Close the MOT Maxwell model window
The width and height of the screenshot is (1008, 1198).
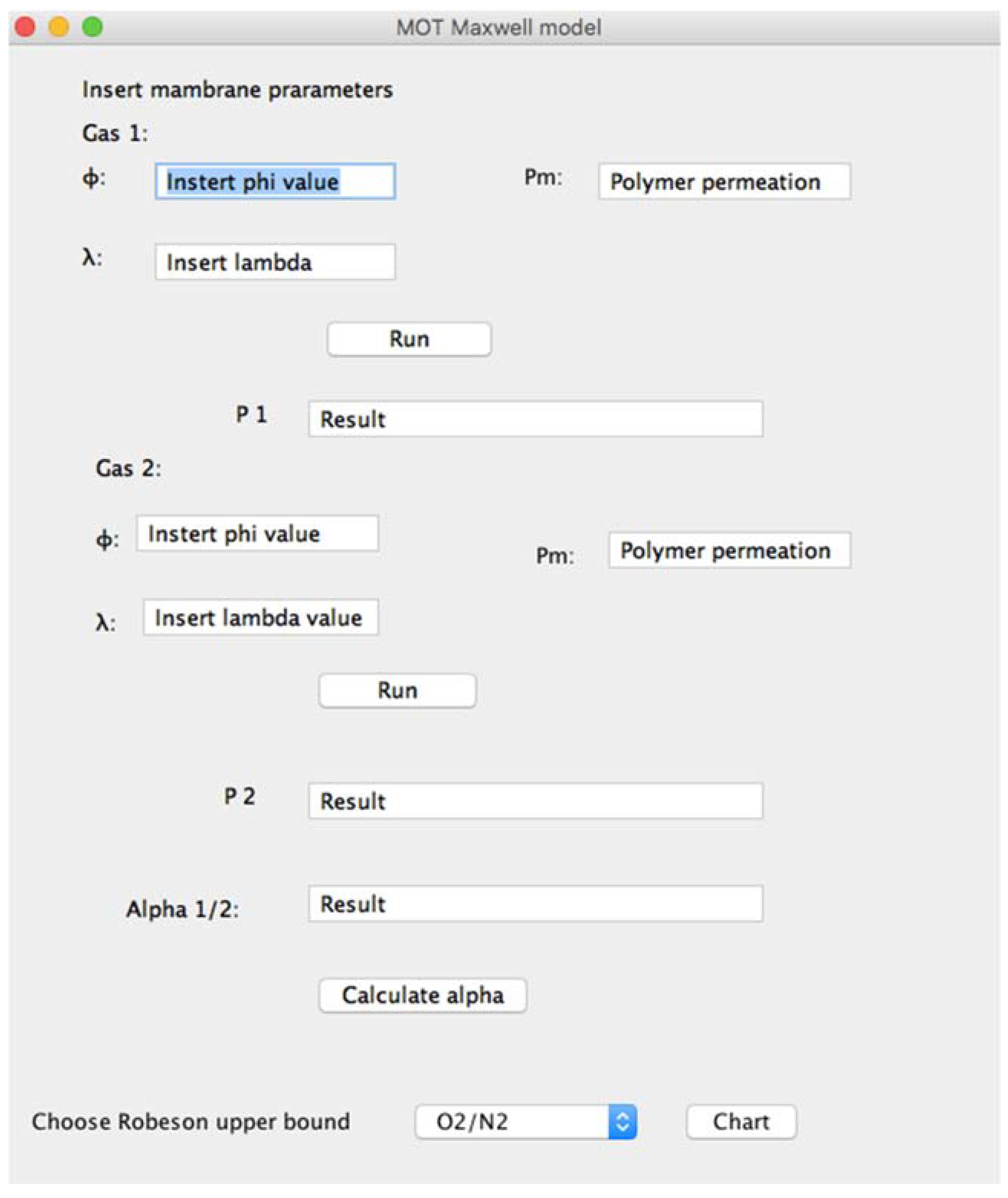tap(25, 27)
